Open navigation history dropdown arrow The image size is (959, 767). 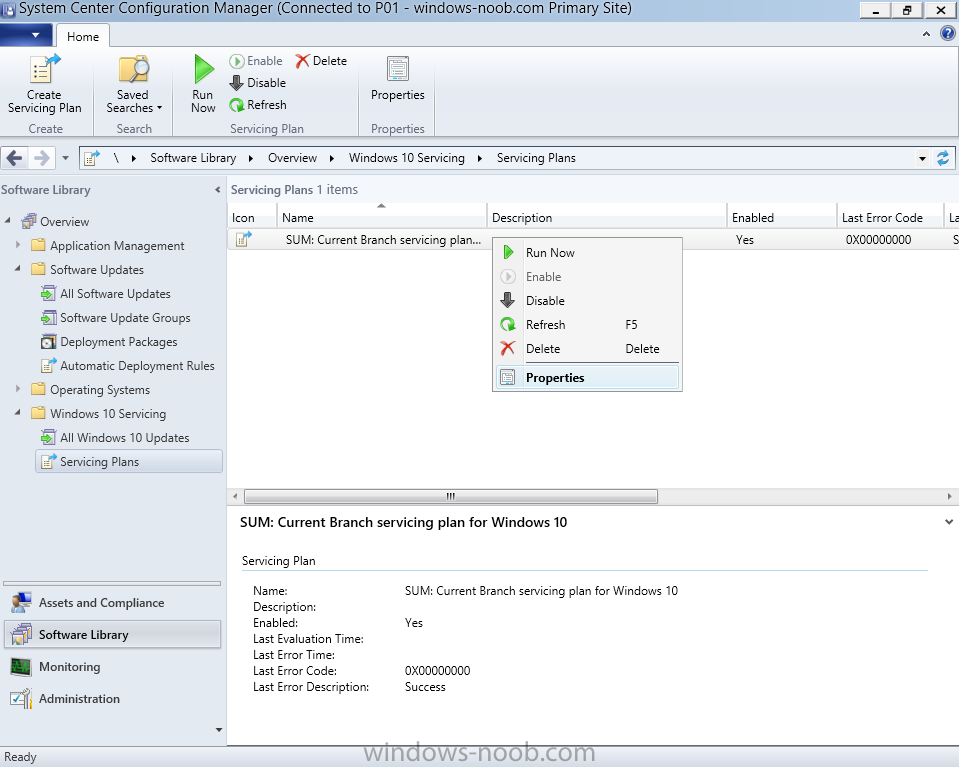[x=65, y=158]
